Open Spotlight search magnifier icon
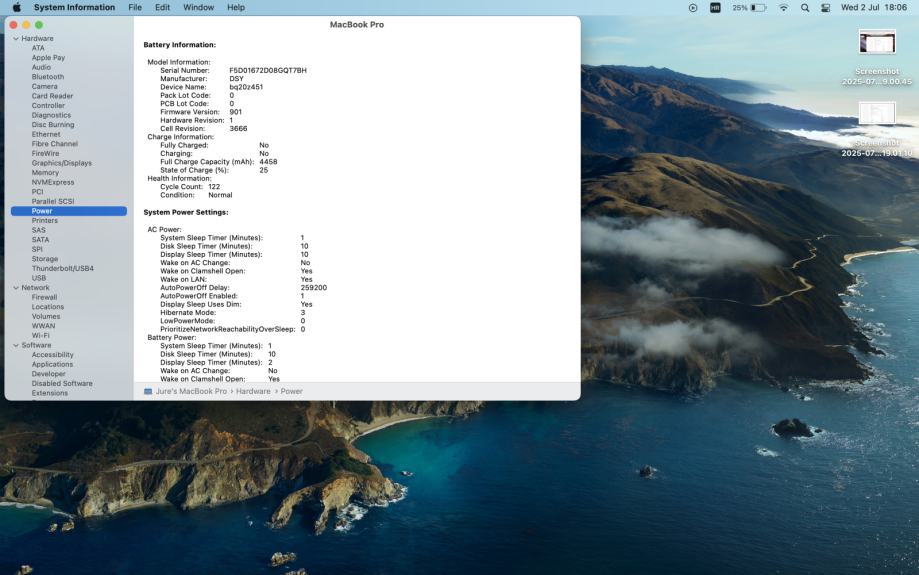The image size is (919, 575). click(x=805, y=7)
